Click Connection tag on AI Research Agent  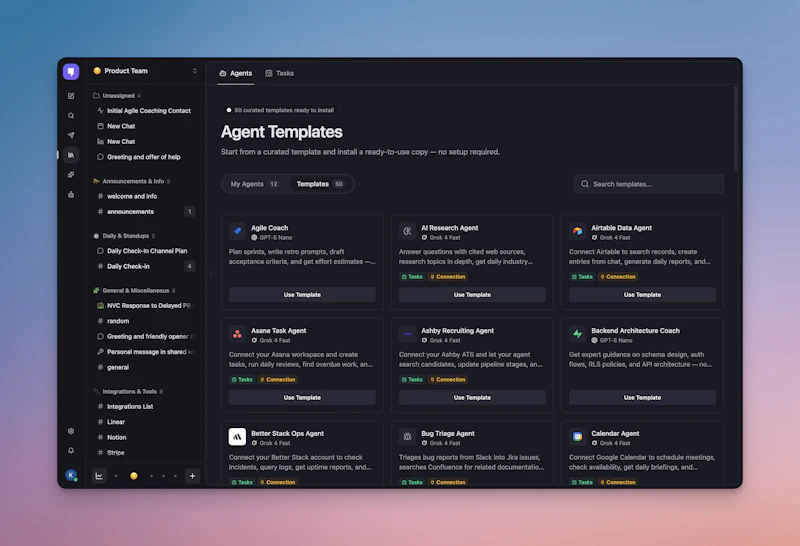(x=447, y=277)
